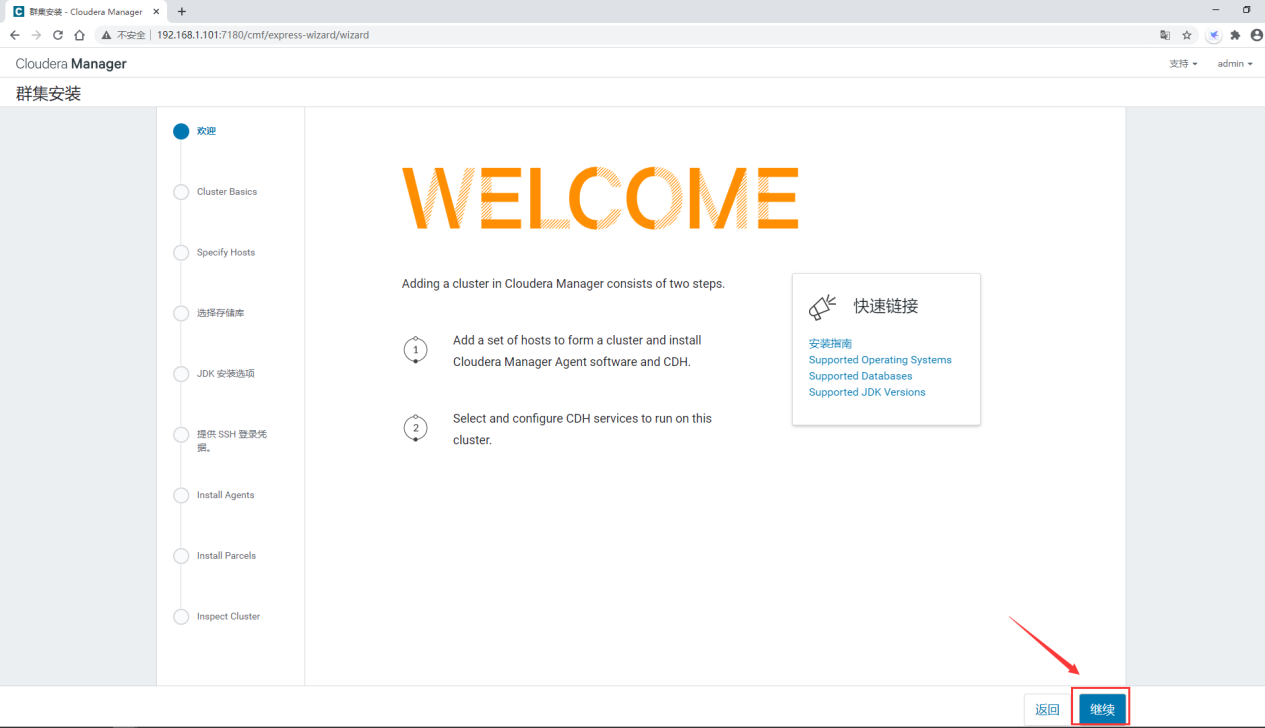The height and width of the screenshot is (728, 1265).
Task: Open the browser profile avatar icon
Action: click(1256, 35)
